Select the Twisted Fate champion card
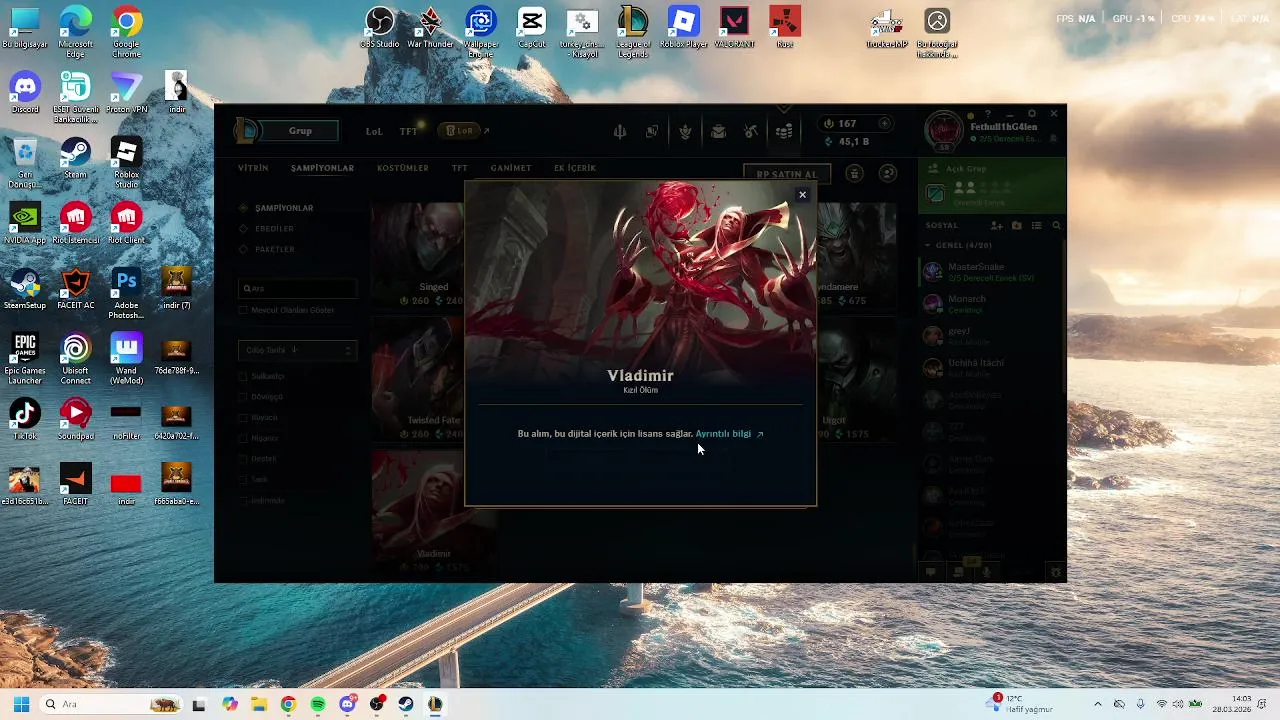Image resolution: width=1280 pixels, height=720 pixels. (418, 380)
